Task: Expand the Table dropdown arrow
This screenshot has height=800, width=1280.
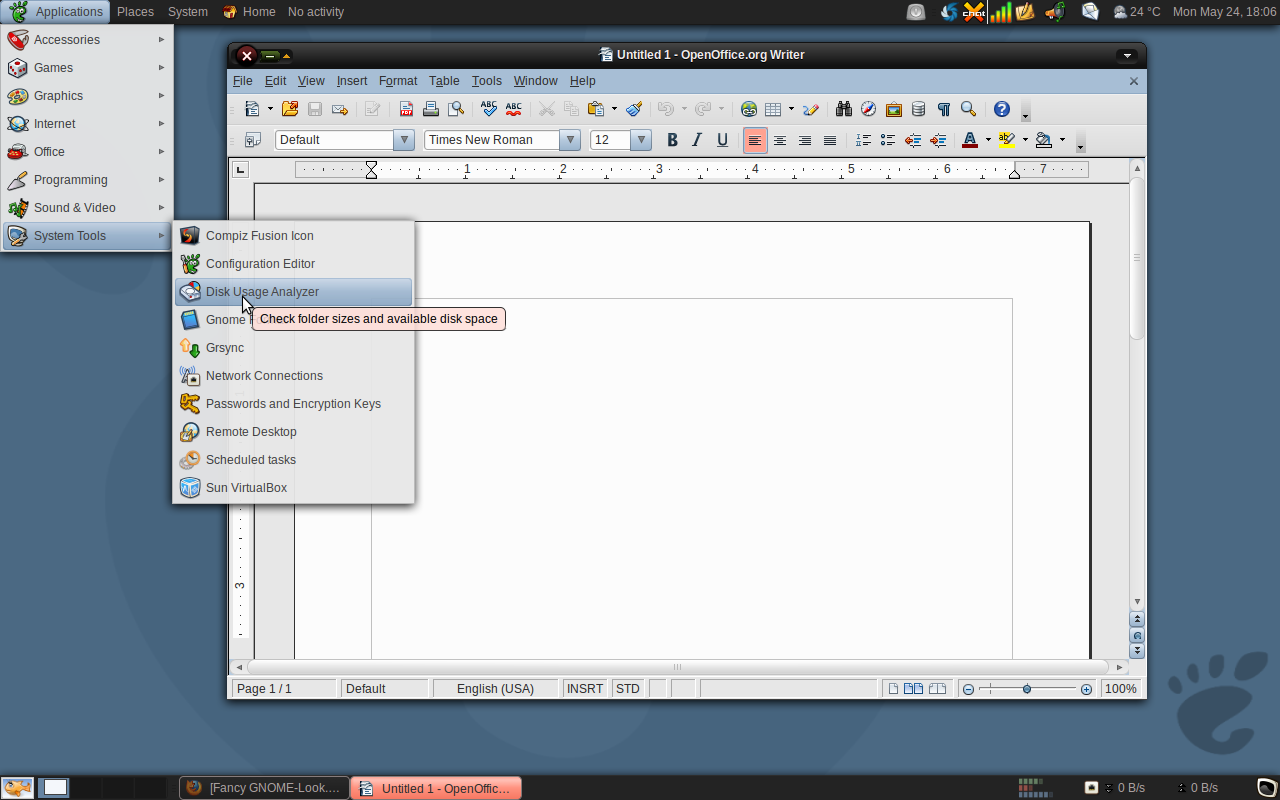Action: (x=791, y=109)
